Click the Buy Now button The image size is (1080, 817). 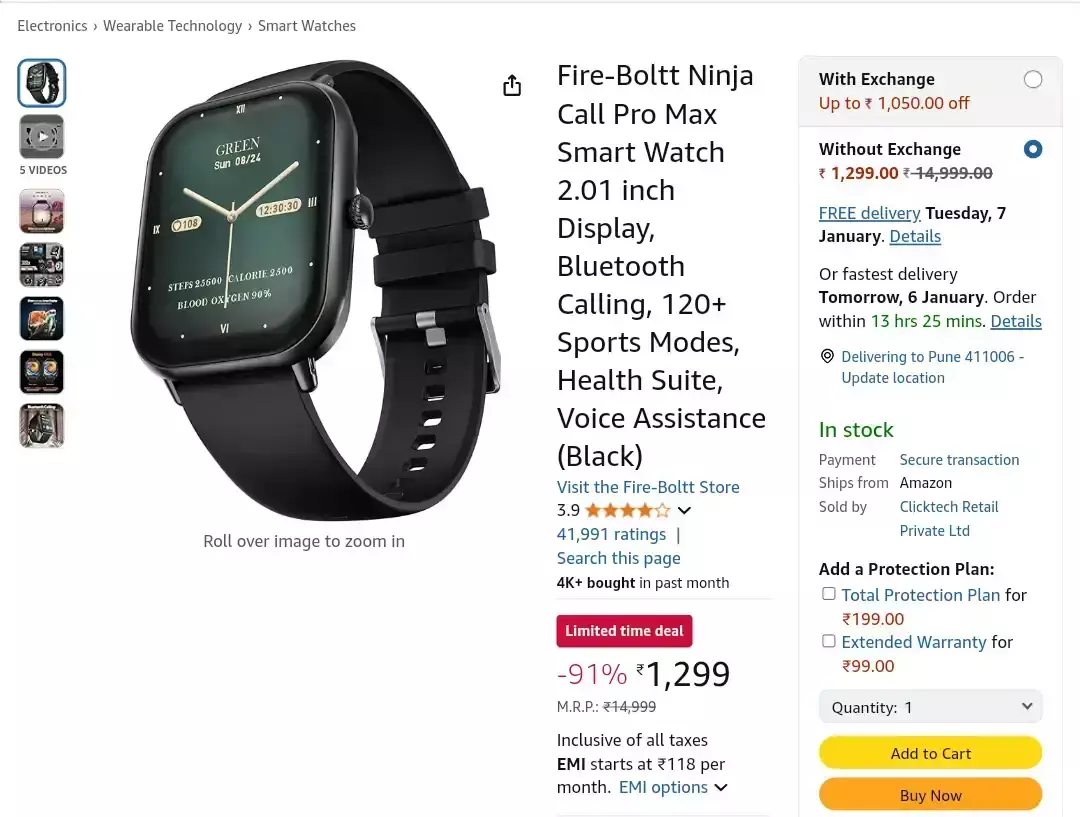coord(930,795)
